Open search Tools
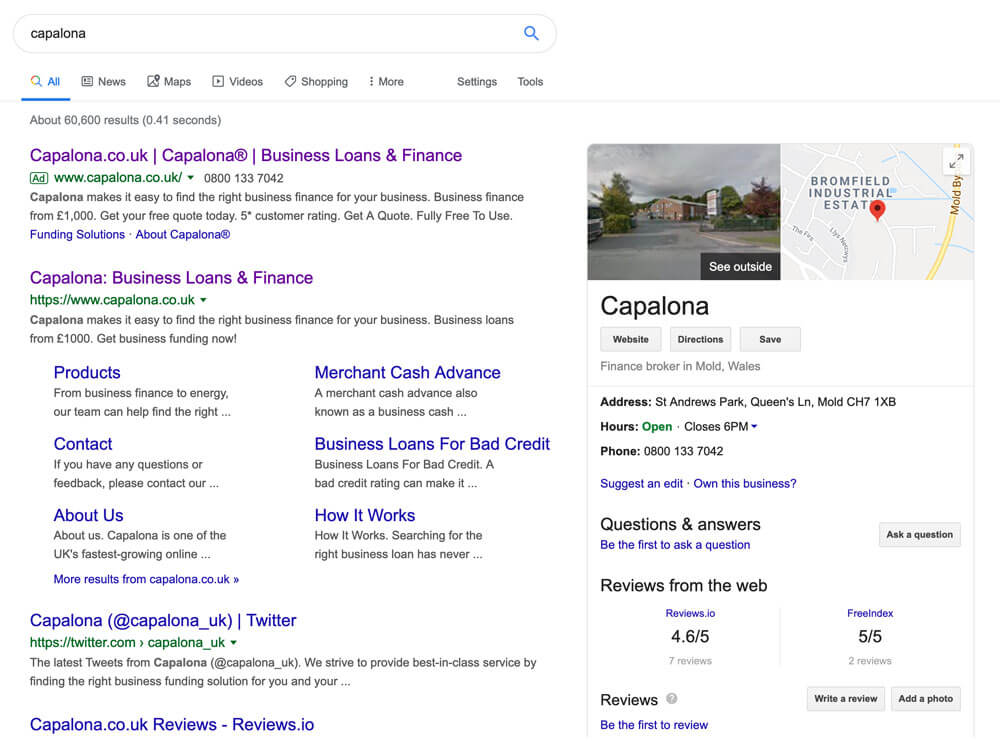Image resolution: width=1000 pixels, height=741 pixels. pyautogui.click(x=530, y=82)
